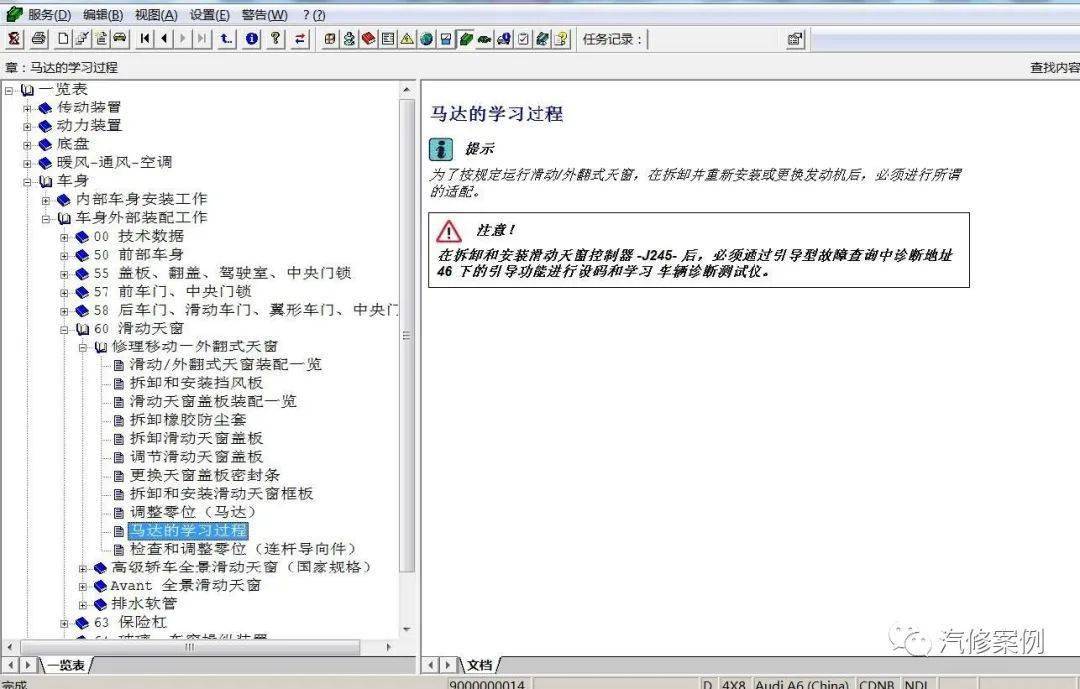The image size is (1080, 689).
Task: Go to first page with skip-back arrow
Action: (145, 39)
